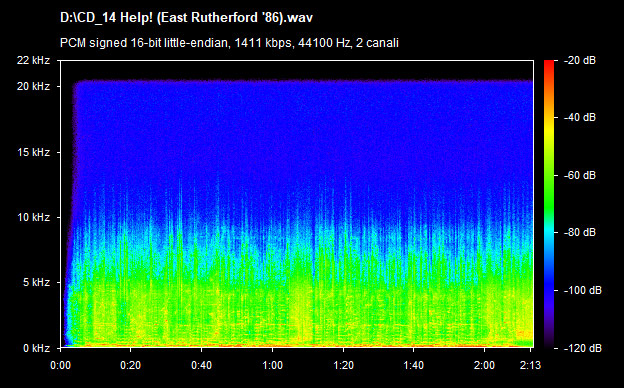Click the 2:00 time marker

point(485,365)
